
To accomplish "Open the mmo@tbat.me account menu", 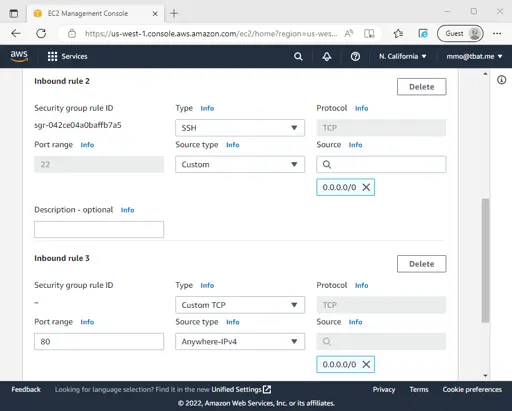I will pos(474,56).
